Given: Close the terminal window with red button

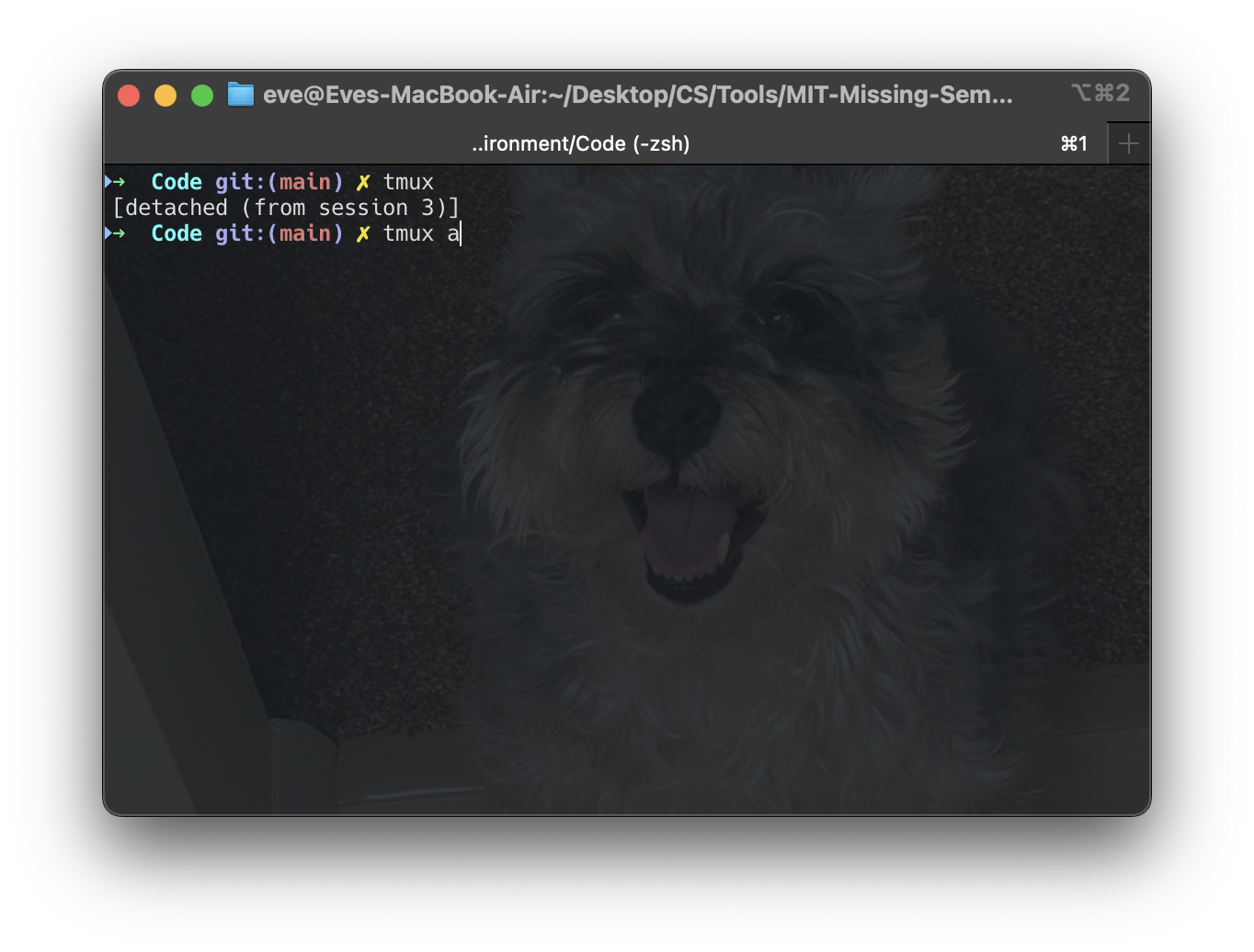Looking at the screenshot, I should [x=129, y=96].
